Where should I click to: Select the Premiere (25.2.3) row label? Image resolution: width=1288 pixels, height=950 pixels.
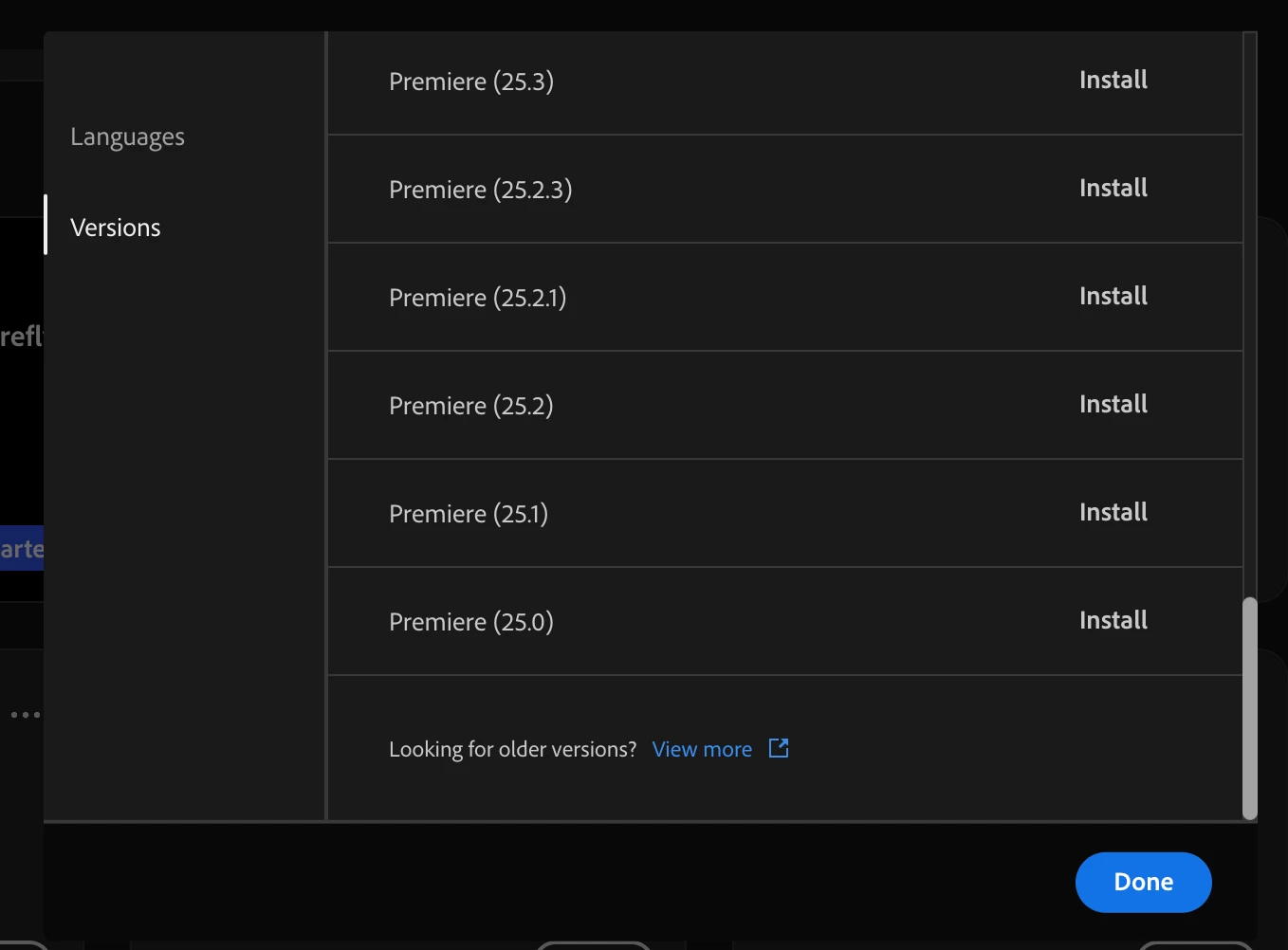(x=481, y=190)
